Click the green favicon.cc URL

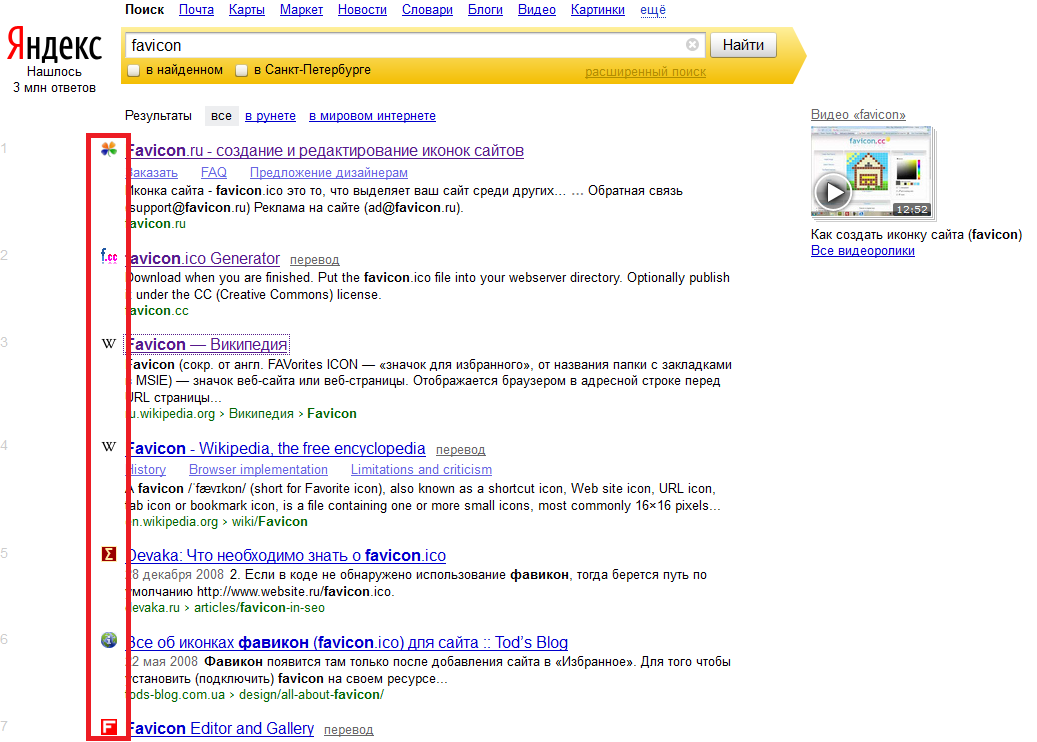pos(158,311)
